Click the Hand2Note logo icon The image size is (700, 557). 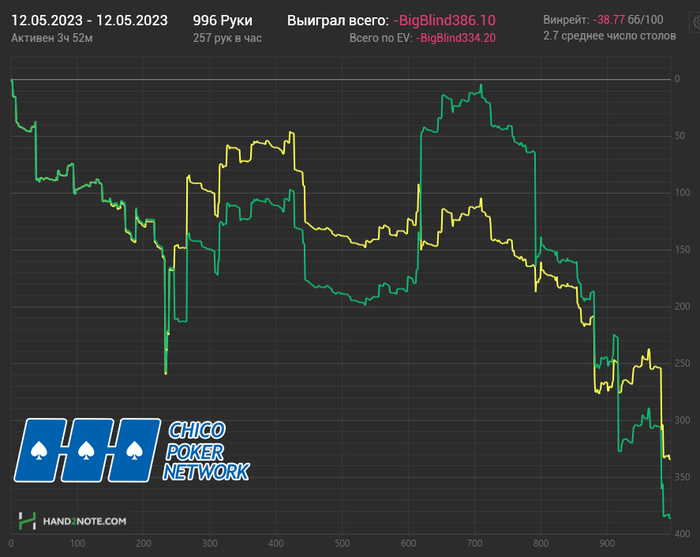tap(27, 521)
